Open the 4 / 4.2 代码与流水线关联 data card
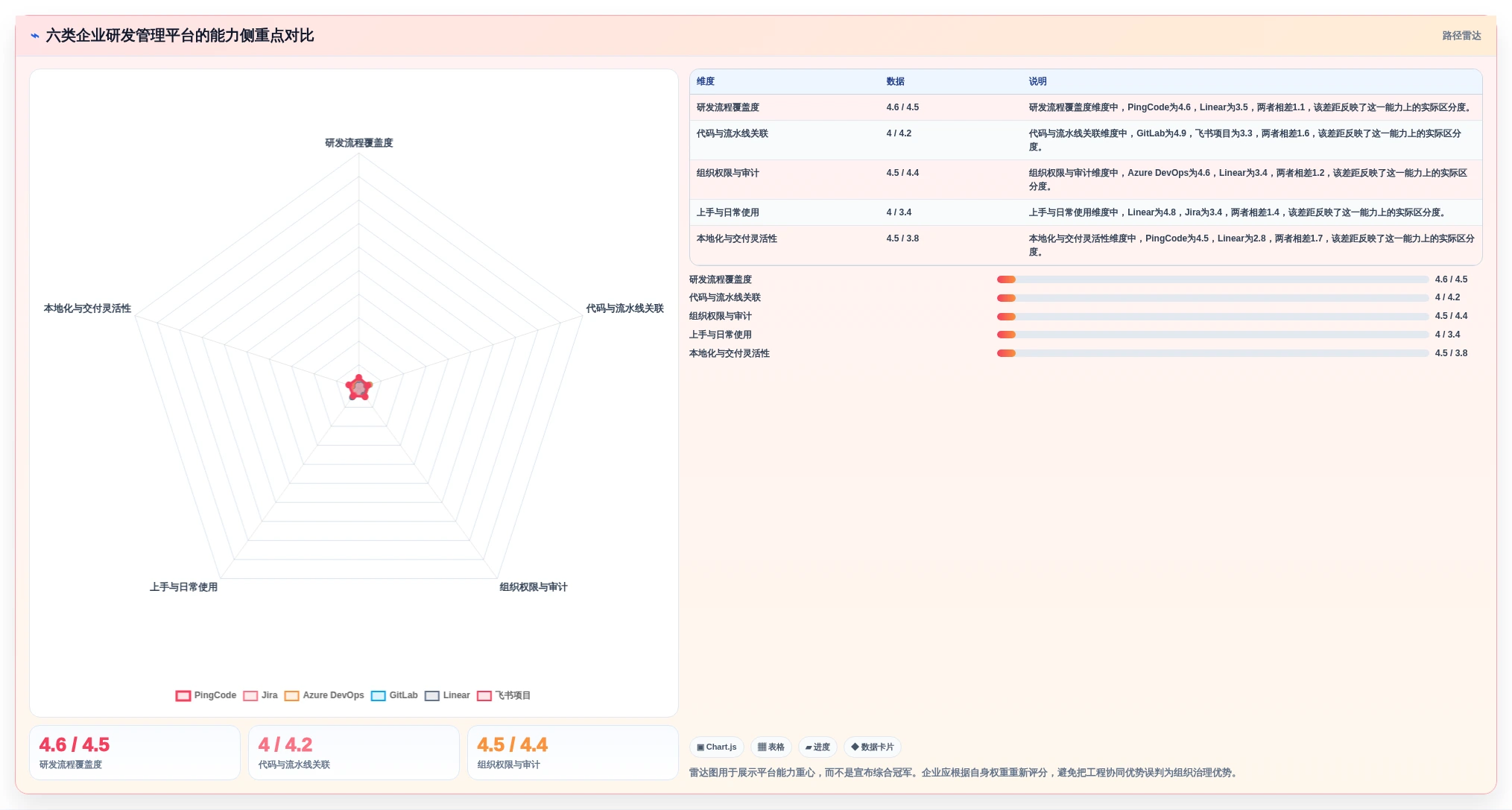 pos(354,753)
